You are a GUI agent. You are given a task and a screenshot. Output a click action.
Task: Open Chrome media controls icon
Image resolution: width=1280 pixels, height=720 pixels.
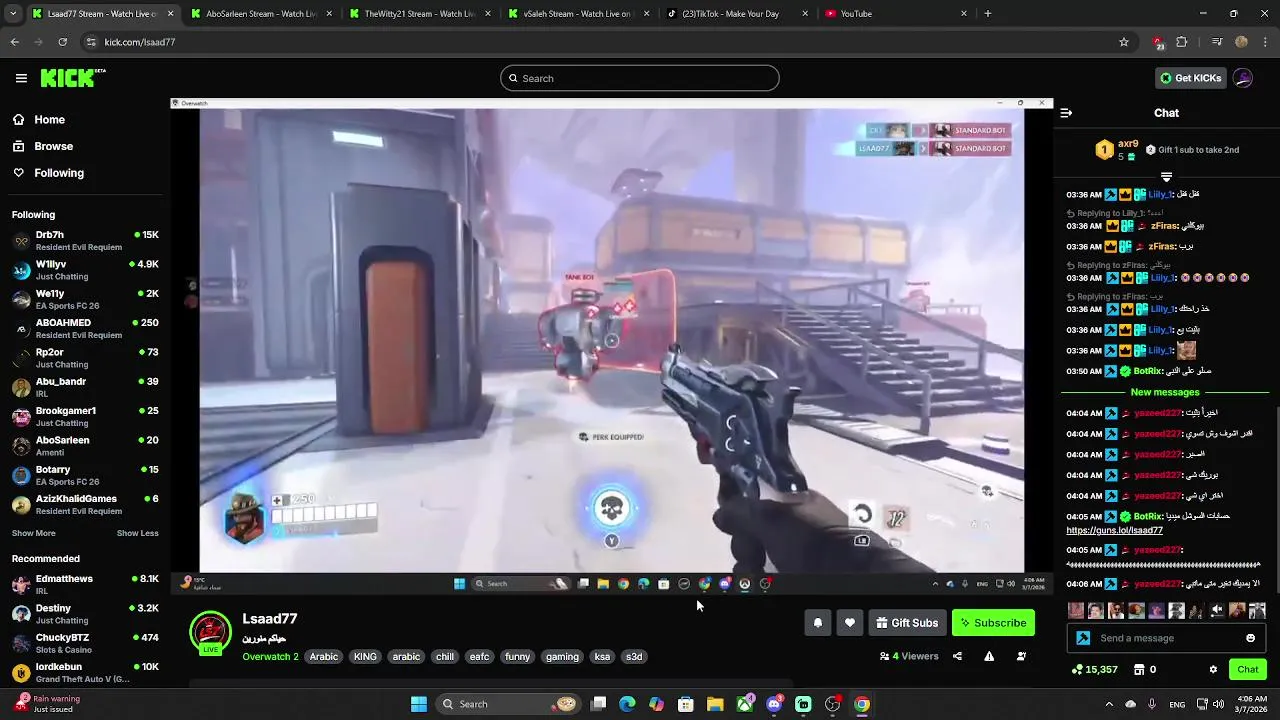pos(1217,42)
